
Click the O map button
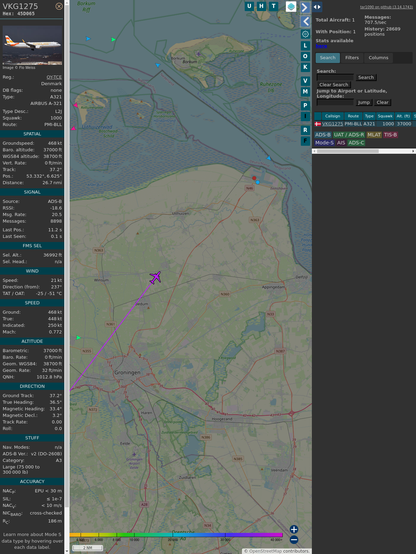(x=305, y=56)
